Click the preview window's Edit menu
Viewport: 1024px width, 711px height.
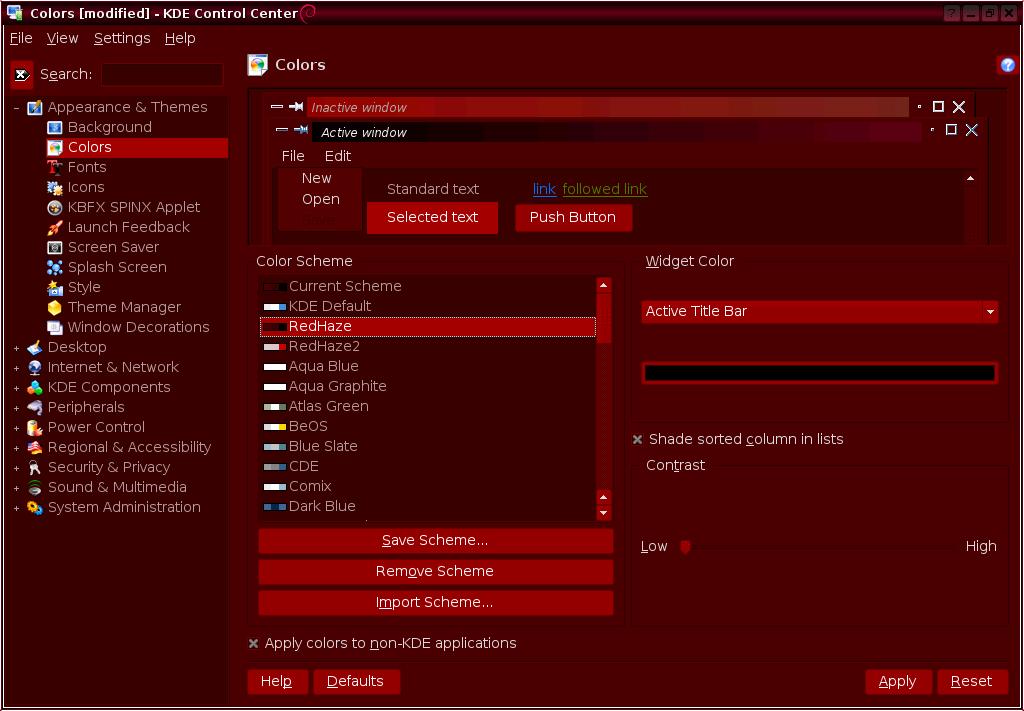tap(338, 156)
